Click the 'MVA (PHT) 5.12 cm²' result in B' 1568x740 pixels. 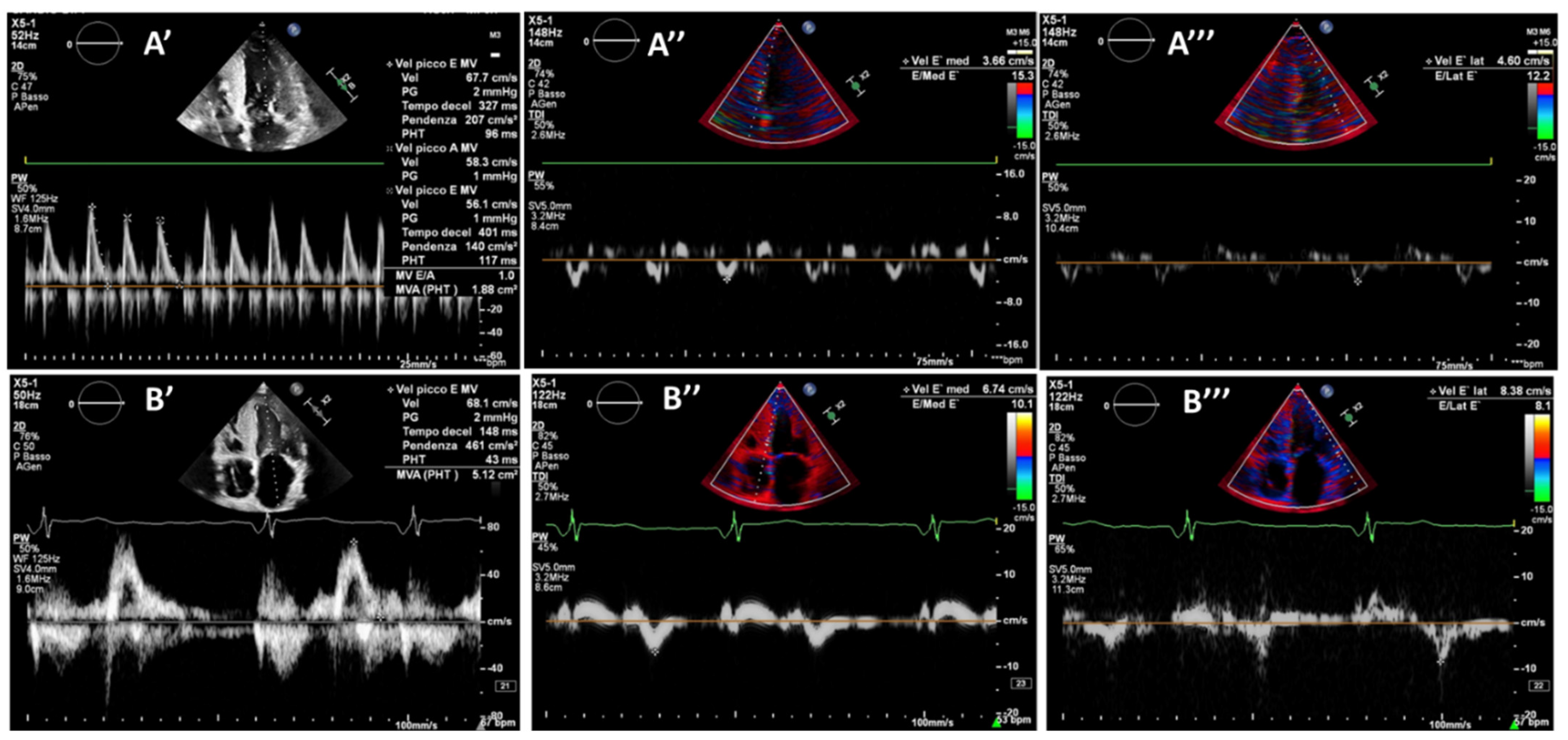457,474
